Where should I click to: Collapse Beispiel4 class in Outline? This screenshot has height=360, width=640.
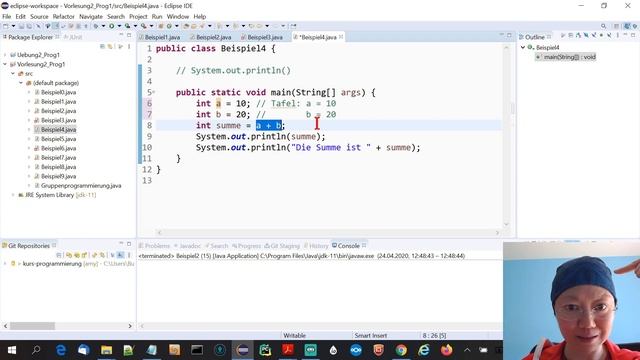click(x=523, y=47)
